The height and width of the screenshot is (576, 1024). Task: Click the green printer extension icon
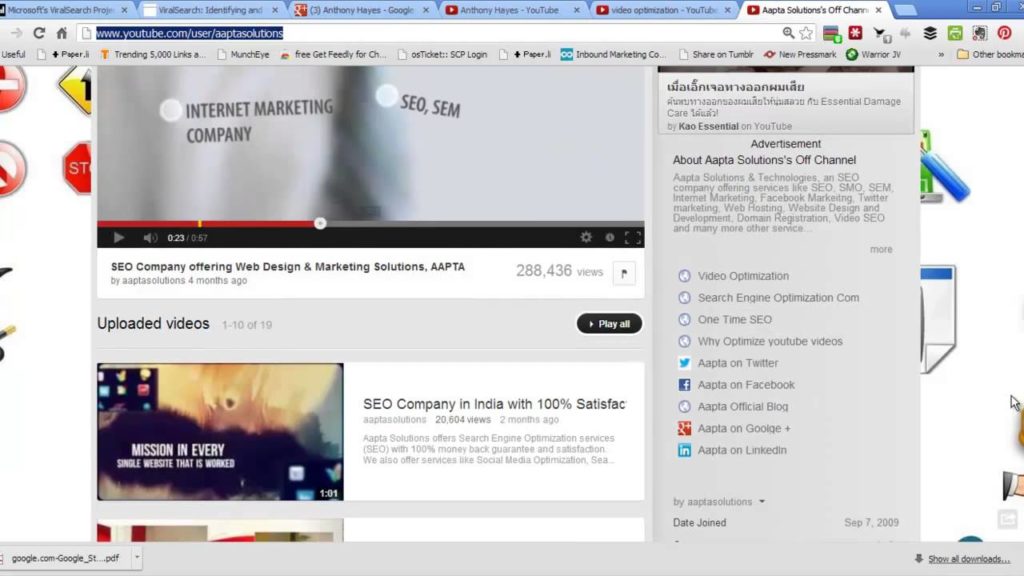[955, 33]
